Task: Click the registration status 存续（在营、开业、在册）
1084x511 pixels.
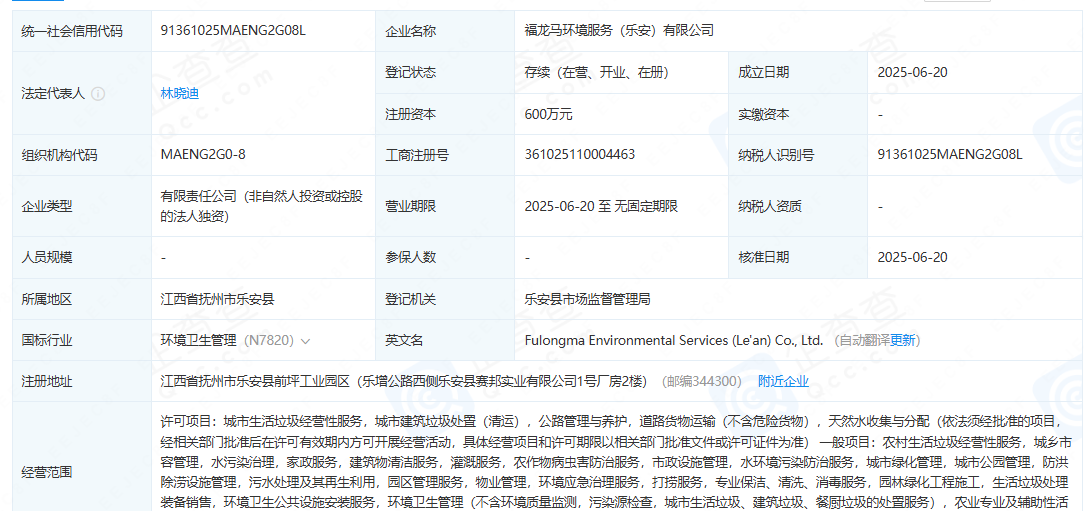Action: click(596, 72)
